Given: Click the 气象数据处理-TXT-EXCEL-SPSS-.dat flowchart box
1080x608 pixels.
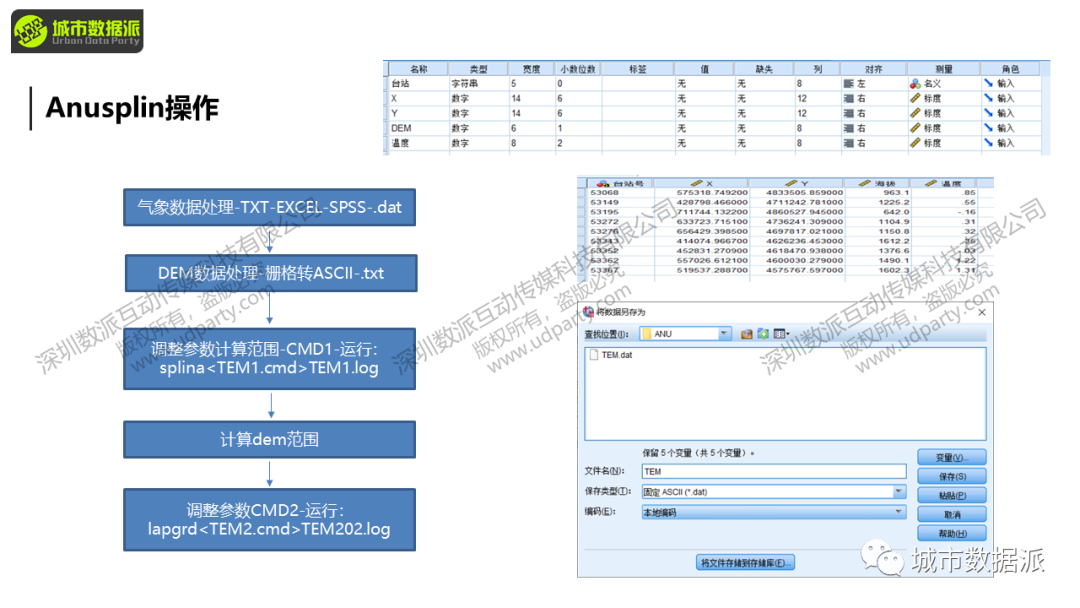Looking at the screenshot, I should pyautogui.click(x=269, y=207).
